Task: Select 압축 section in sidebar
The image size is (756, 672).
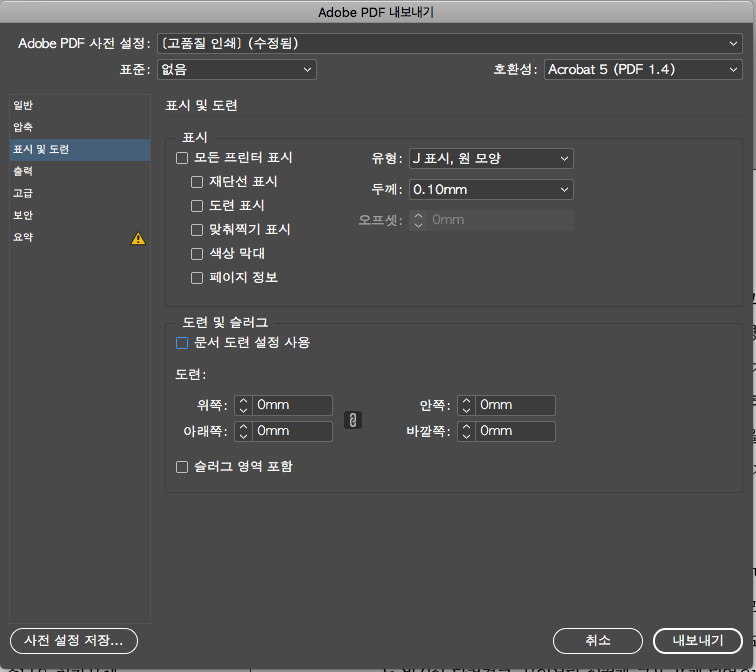Action: click(80, 127)
